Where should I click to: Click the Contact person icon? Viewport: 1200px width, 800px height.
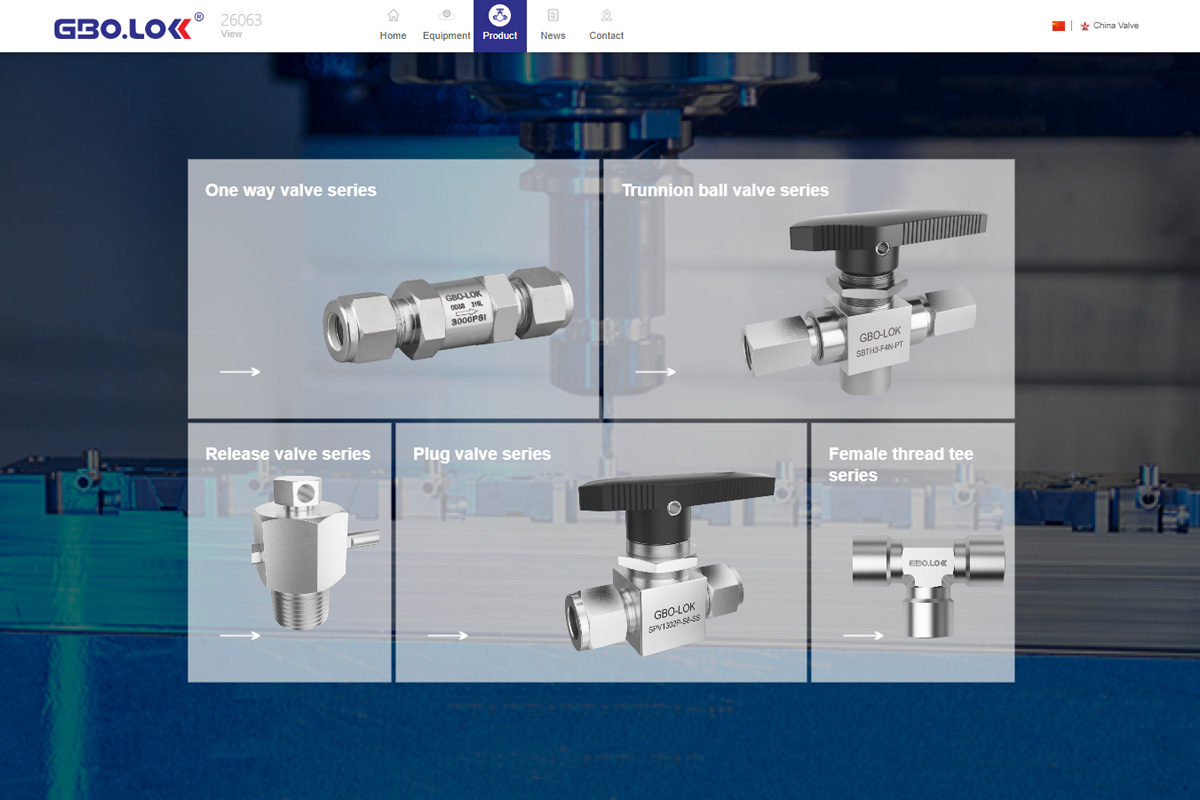pyautogui.click(x=606, y=15)
